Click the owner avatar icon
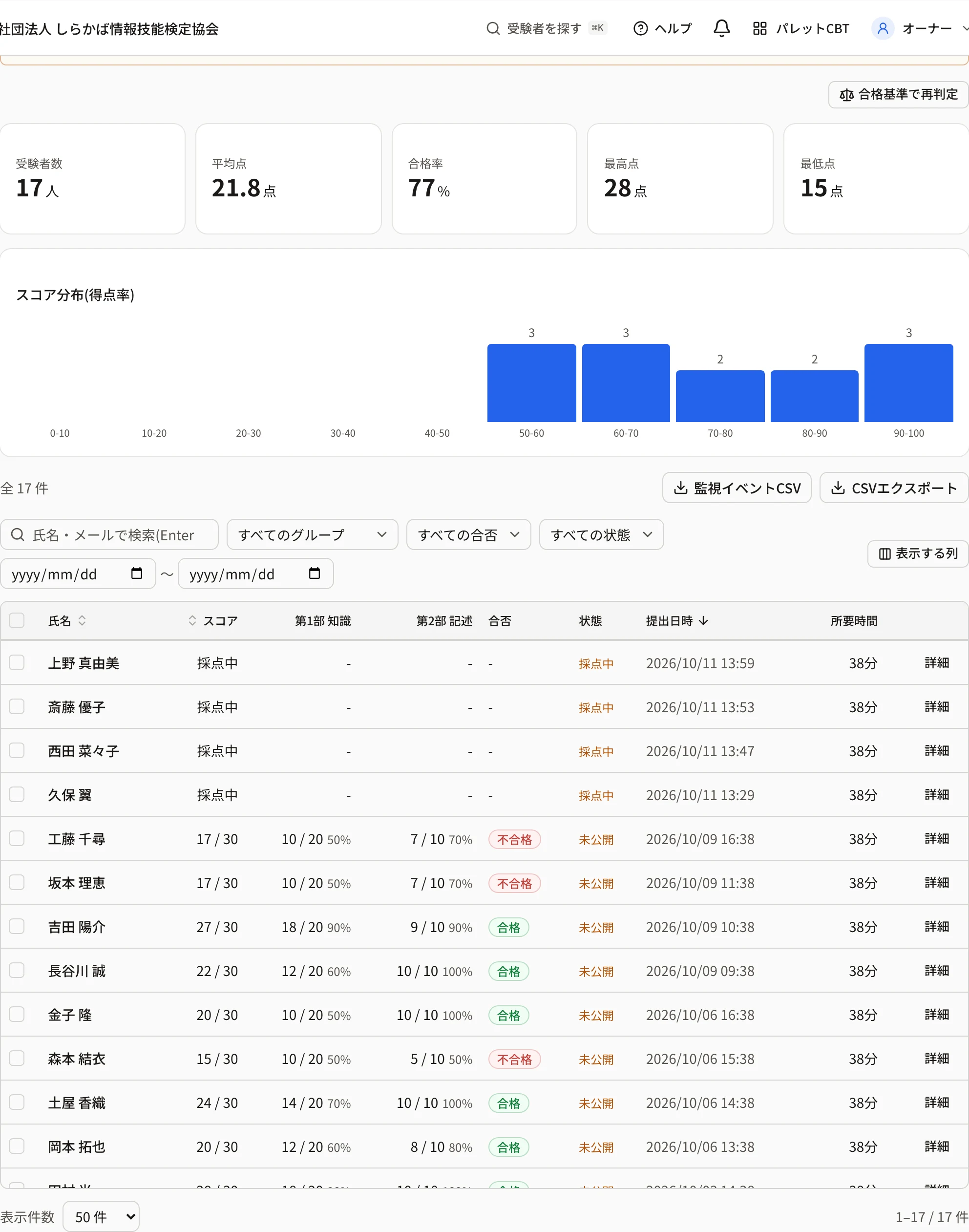 coord(882,28)
